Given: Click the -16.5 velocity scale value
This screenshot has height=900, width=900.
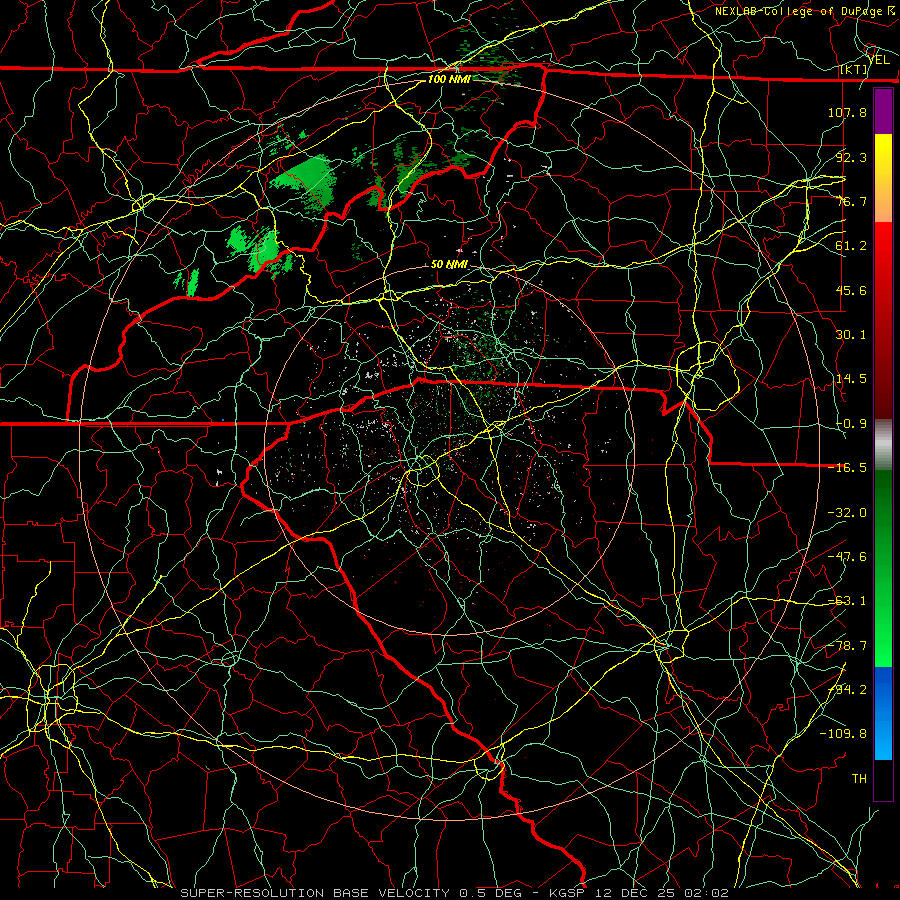Looking at the screenshot, I should click(x=847, y=468).
